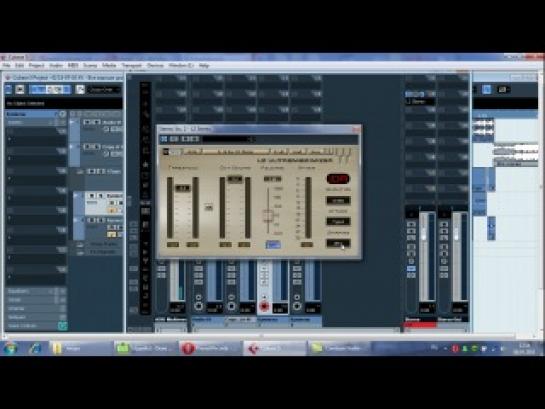This screenshot has height=409, width=545.
Task: Toggle Mute on the Audio 01 track
Action: click(x=87, y=122)
